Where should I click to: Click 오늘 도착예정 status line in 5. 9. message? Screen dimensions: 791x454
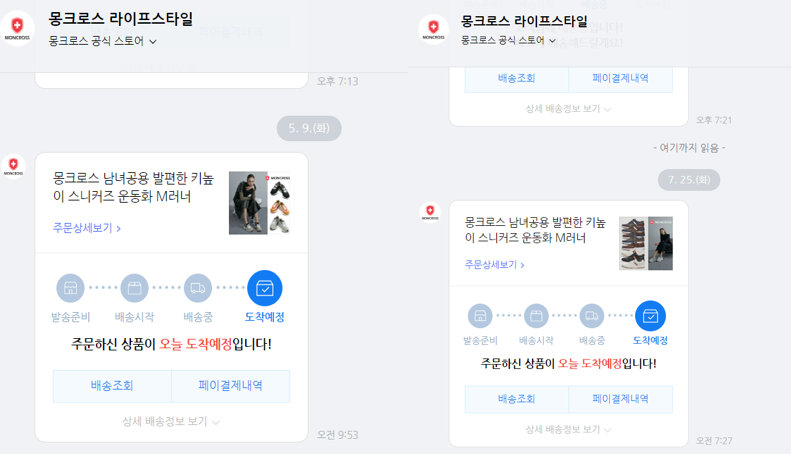172,345
